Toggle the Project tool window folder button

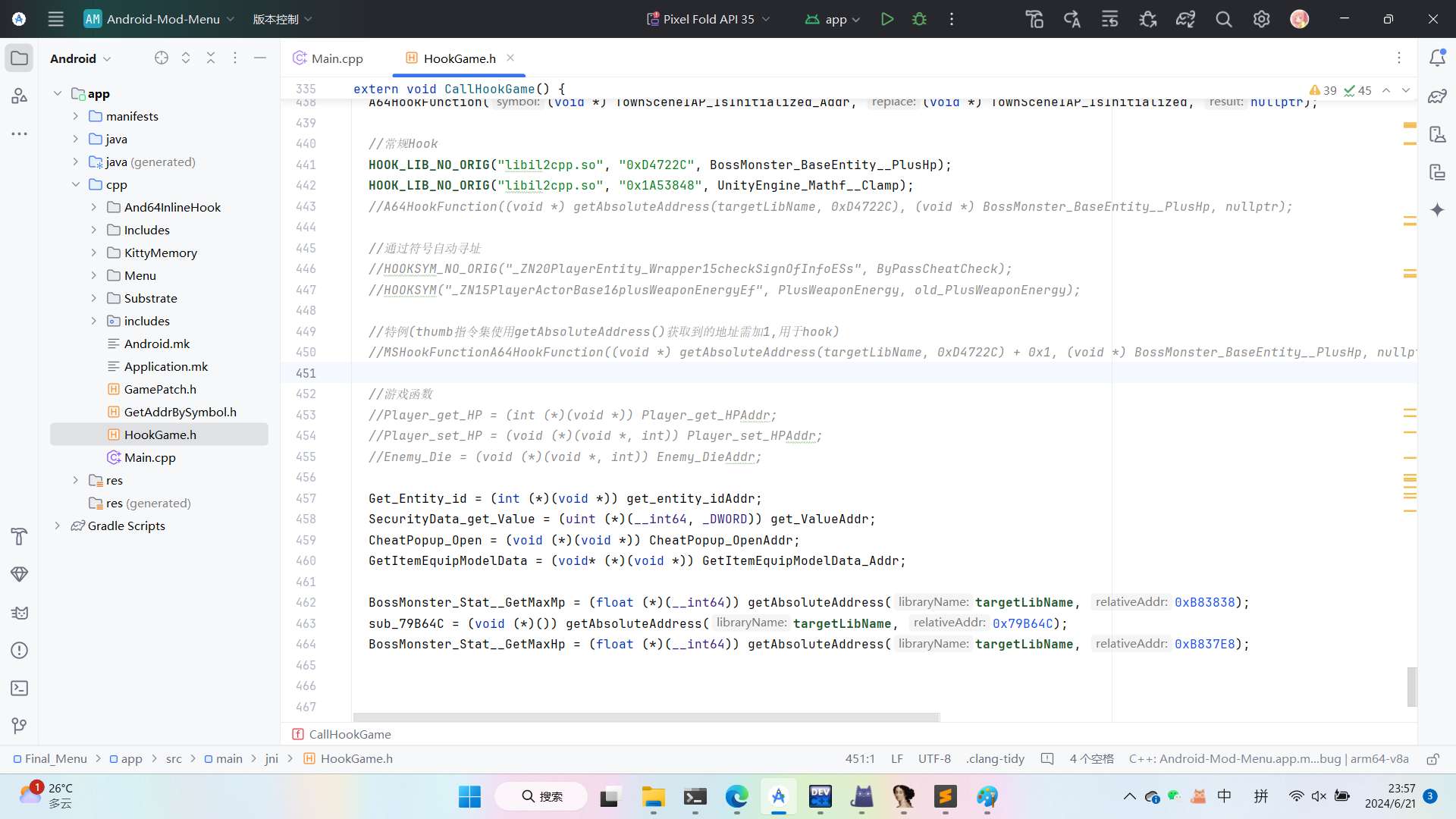pos(20,58)
